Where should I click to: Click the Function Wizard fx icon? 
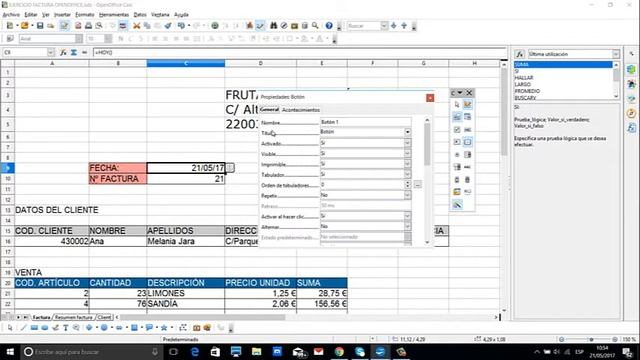click(x=63, y=53)
